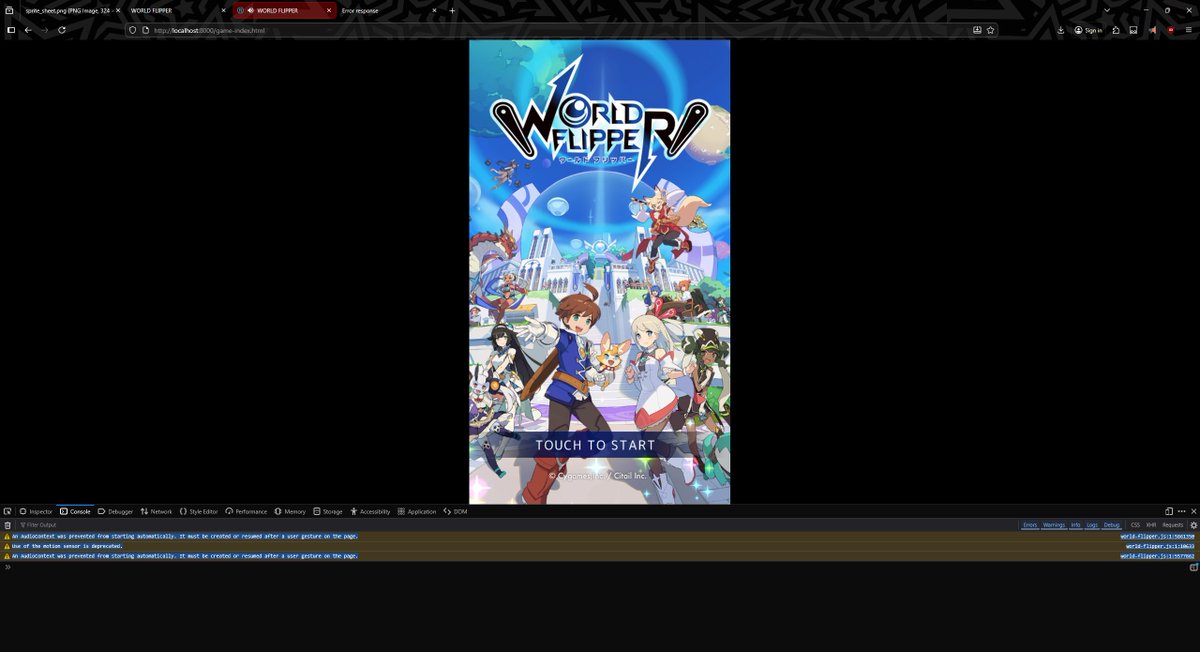Open the Network devtools panel
The width and height of the screenshot is (1200, 652).
(156, 511)
